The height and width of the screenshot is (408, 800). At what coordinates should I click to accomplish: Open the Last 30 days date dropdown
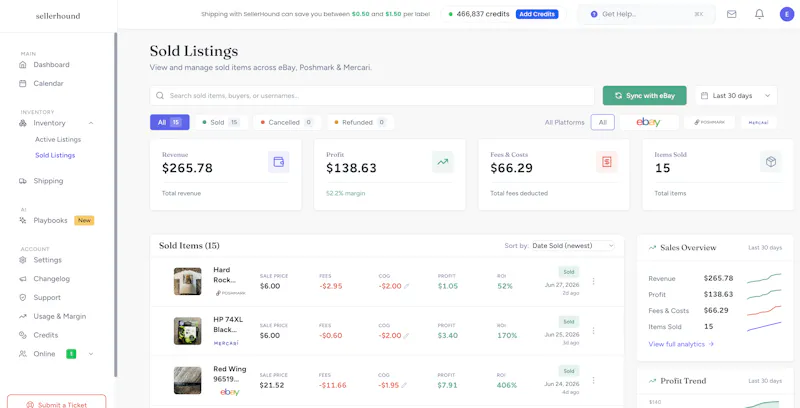tap(736, 95)
